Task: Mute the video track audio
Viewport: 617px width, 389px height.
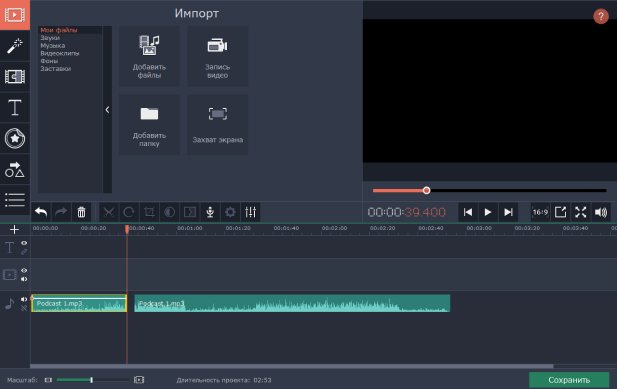Action: click(24, 279)
